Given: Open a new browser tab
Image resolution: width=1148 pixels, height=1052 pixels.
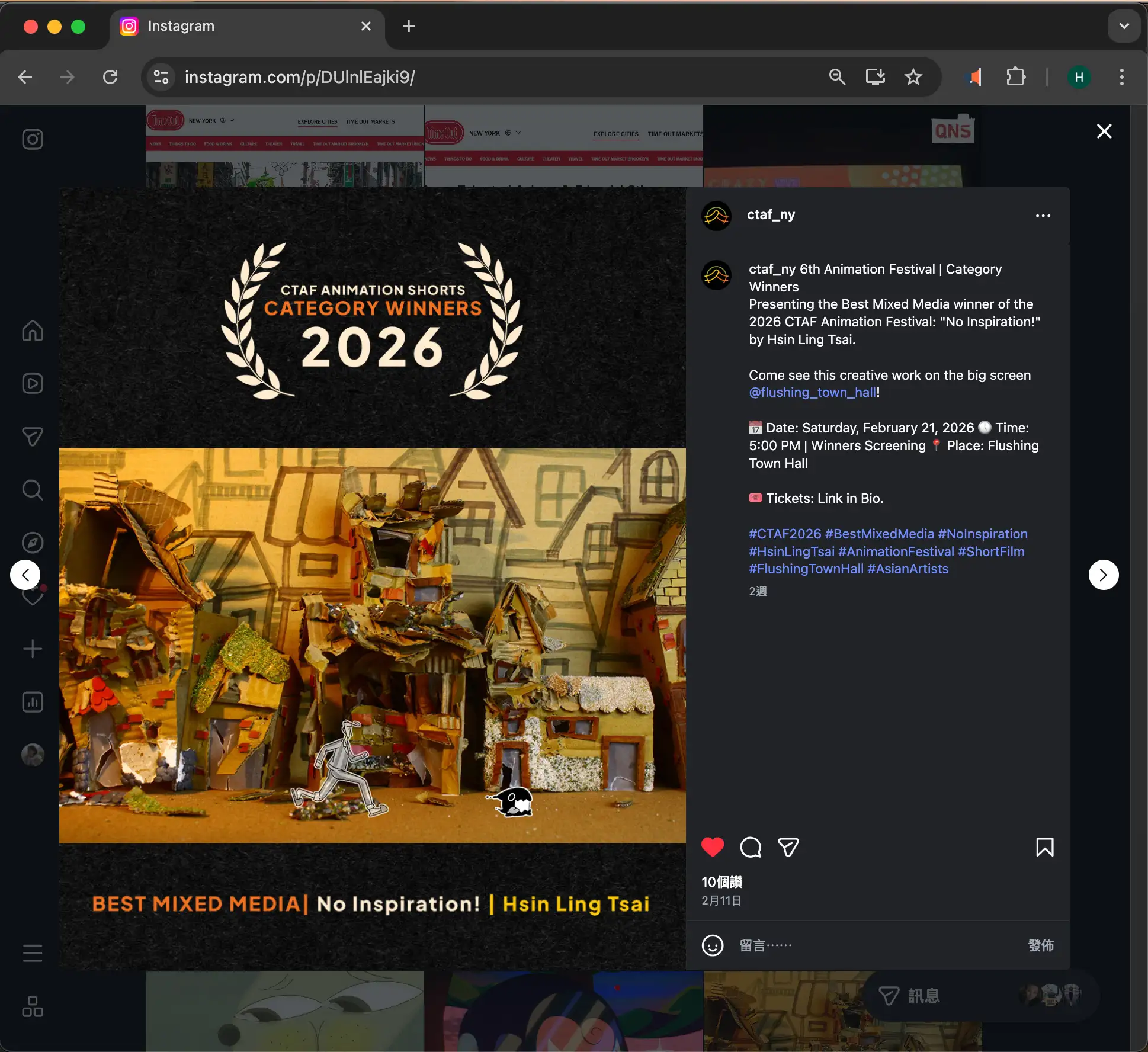Looking at the screenshot, I should [408, 26].
